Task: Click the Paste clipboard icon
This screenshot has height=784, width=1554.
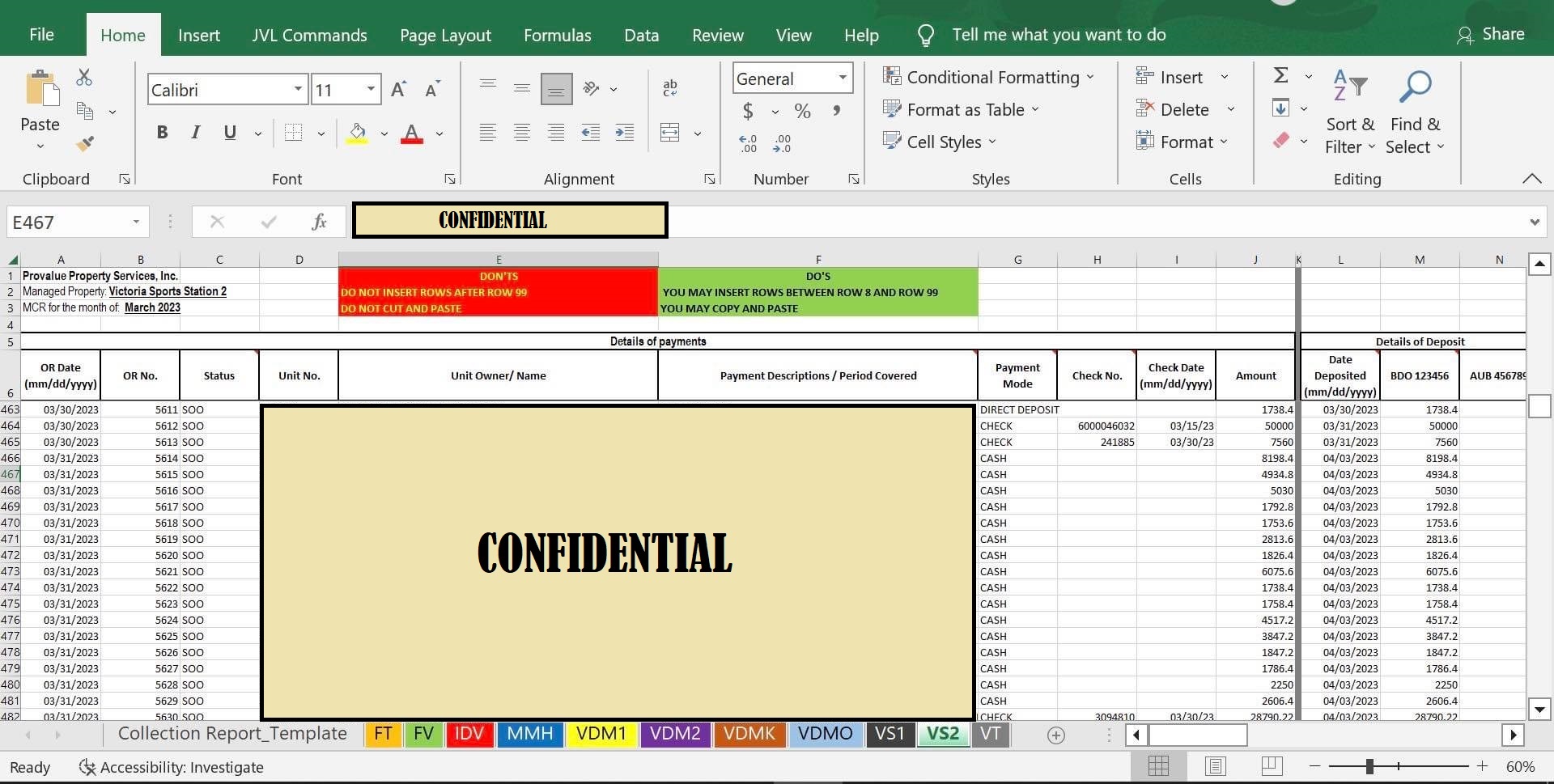Action: [41, 88]
